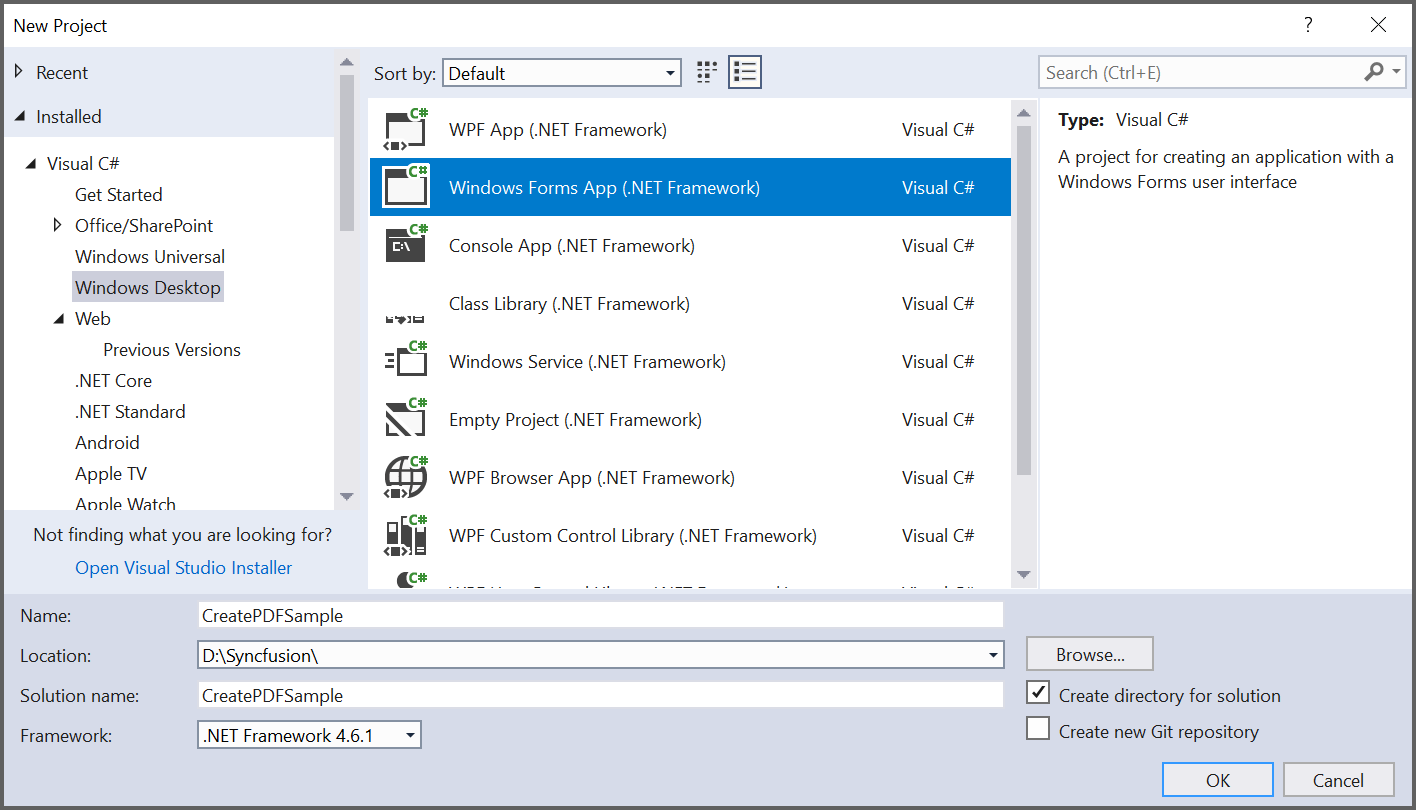Switch to medium icons list view

(745, 72)
